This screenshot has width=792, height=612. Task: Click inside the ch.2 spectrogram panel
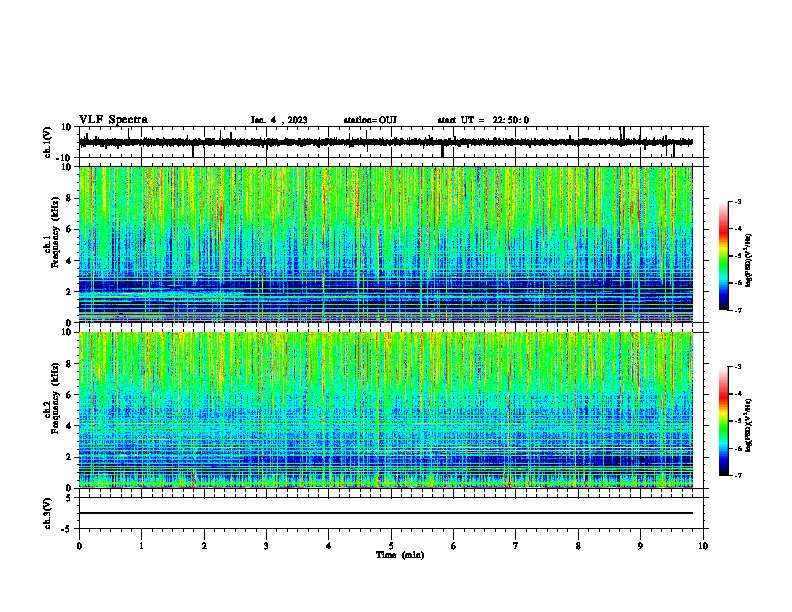coord(386,410)
